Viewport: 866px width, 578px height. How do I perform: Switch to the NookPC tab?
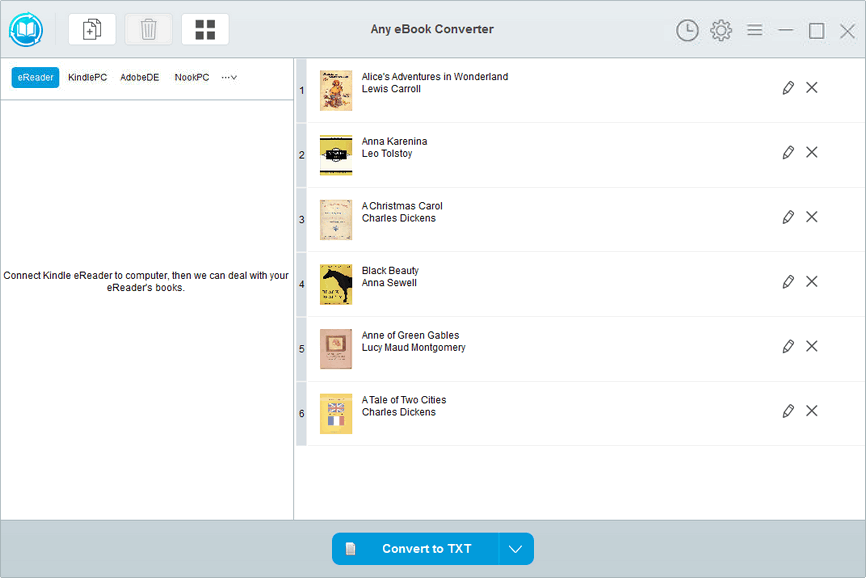pos(192,77)
